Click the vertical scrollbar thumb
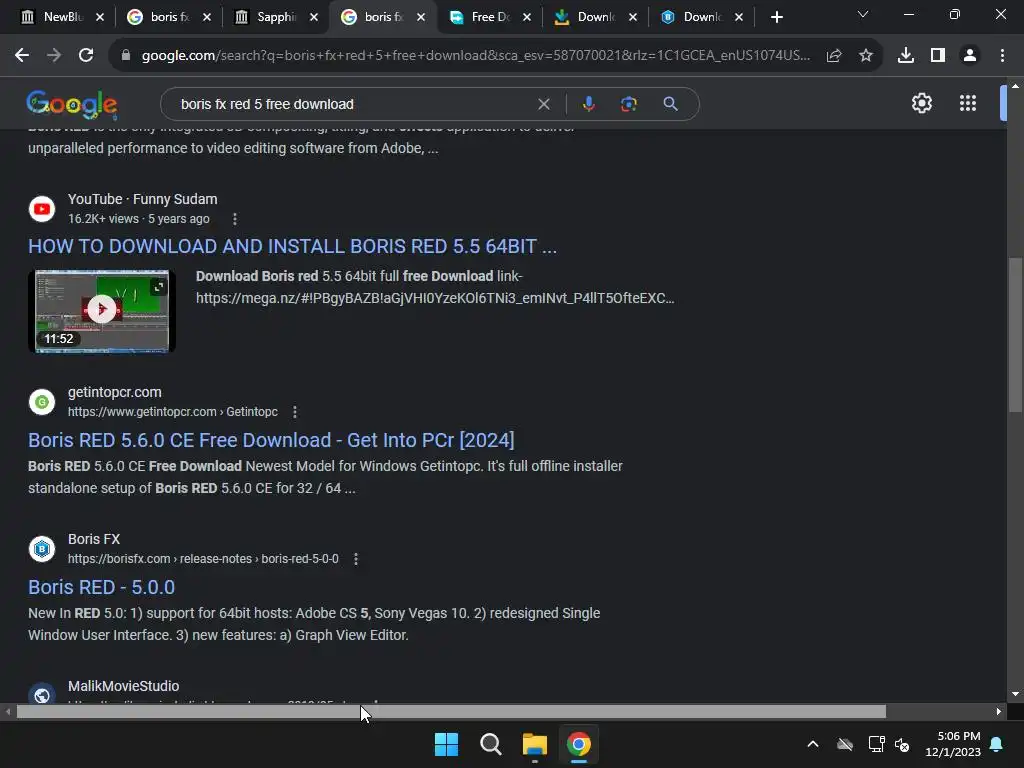This screenshot has height=768, width=1024. [1015, 335]
